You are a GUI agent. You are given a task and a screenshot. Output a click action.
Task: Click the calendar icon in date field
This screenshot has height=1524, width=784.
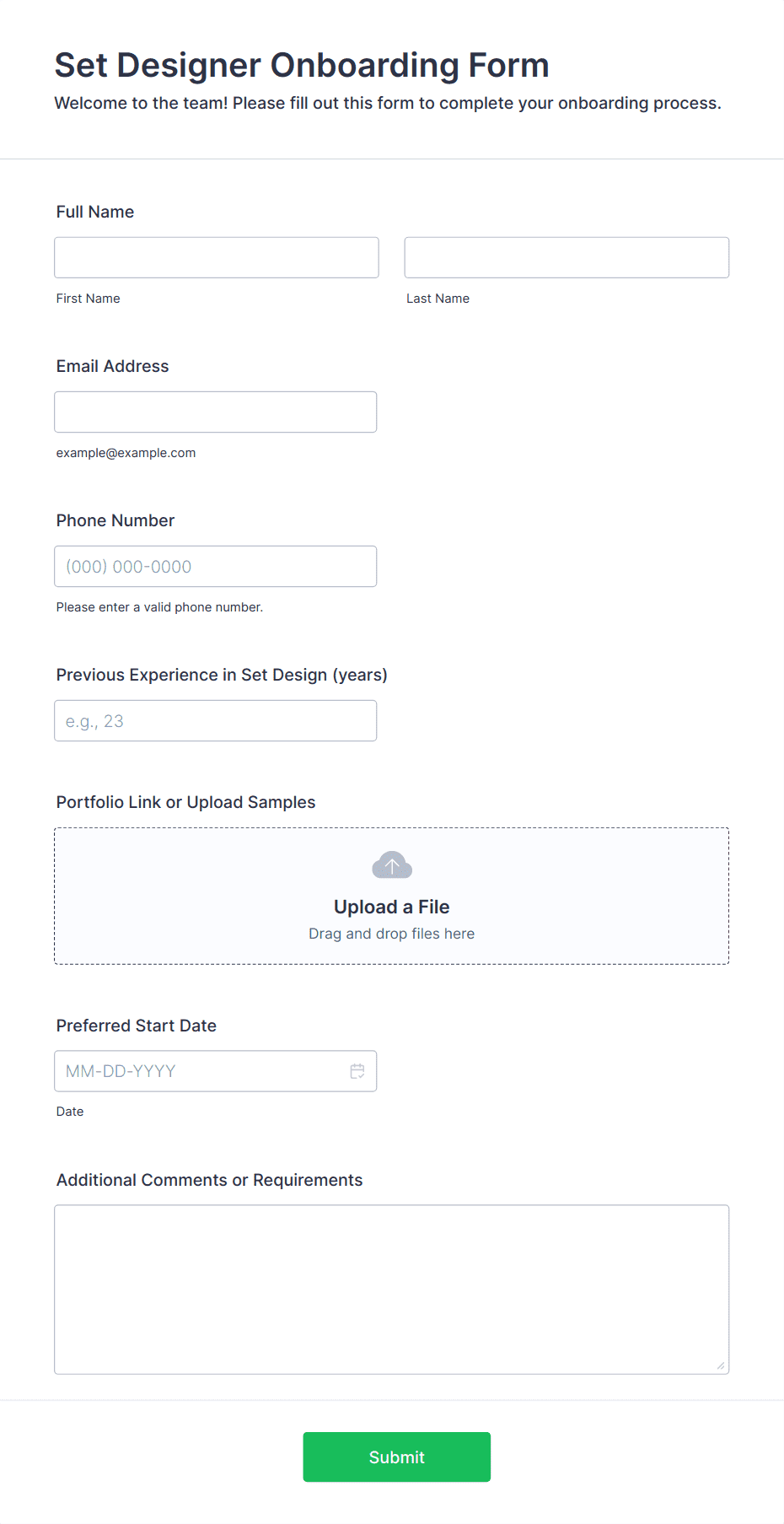coord(357,1071)
